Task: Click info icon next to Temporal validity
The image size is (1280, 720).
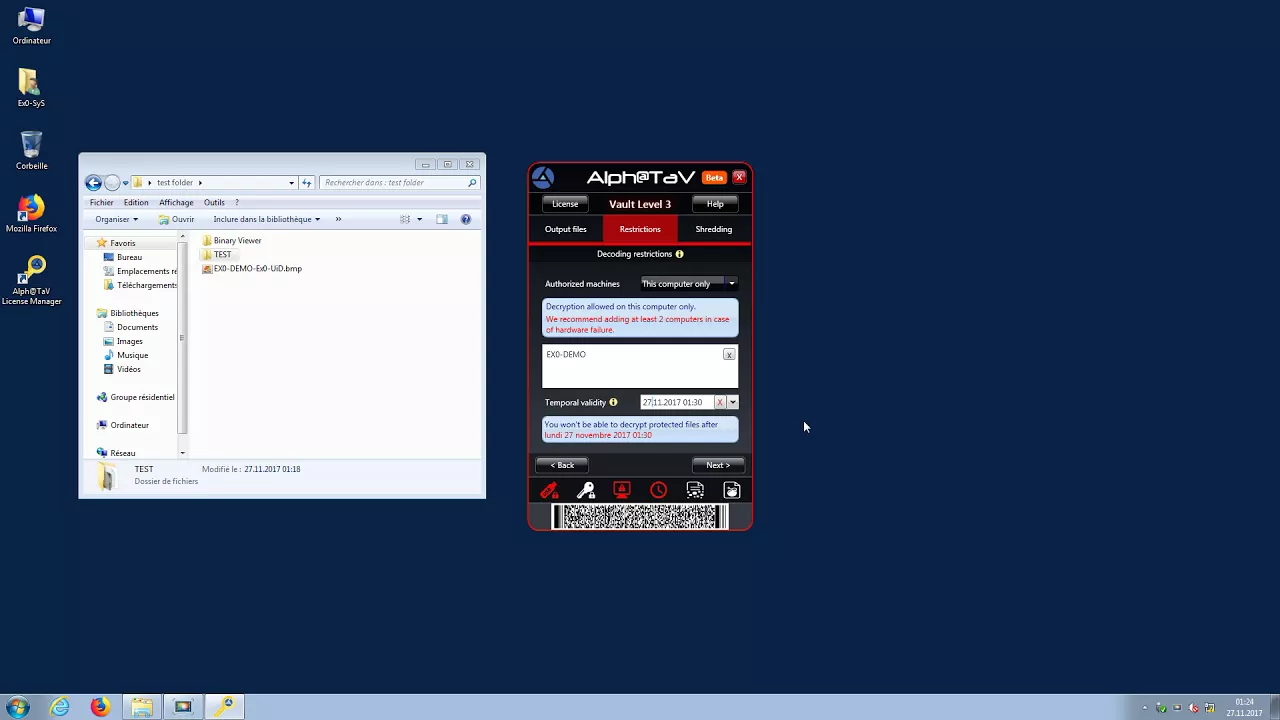Action: click(x=613, y=402)
